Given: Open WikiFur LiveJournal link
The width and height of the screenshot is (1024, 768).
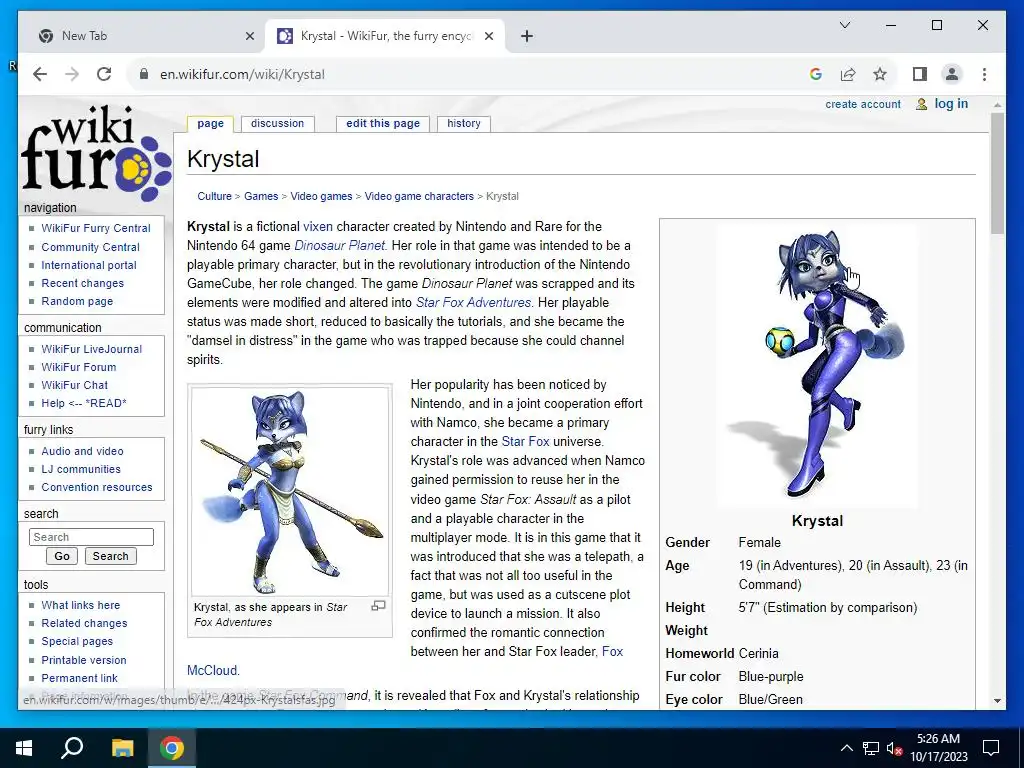Looking at the screenshot, I should pos(91,349).
